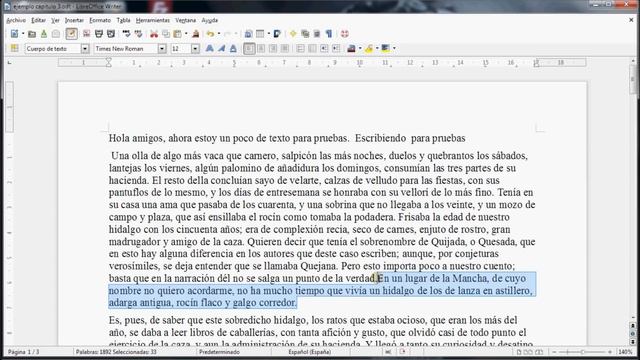This screenshot has height=360, width=640.
Task: Click the Print file directly icon
Action: click(x=98, y=34)
